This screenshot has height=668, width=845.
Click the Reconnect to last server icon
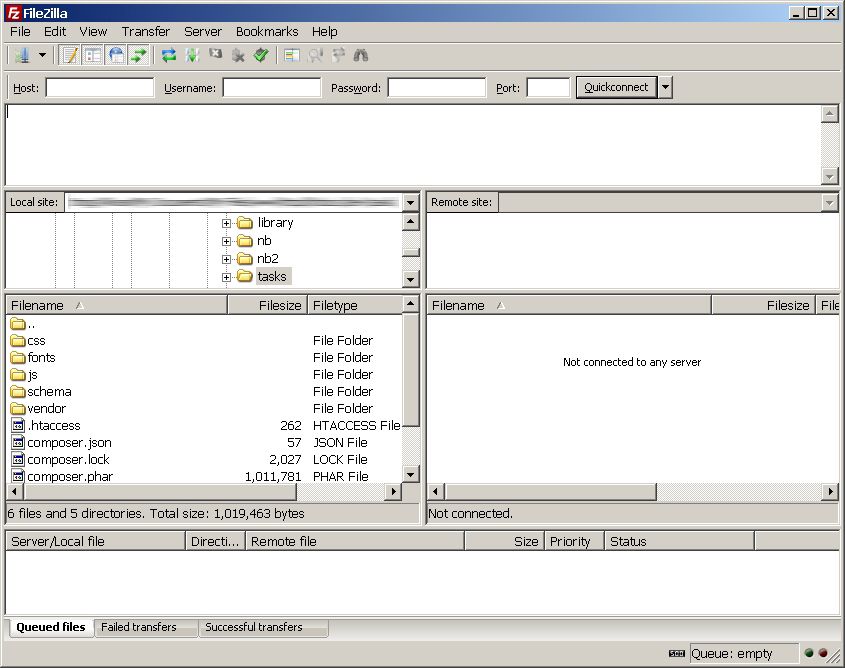tap(261, 55)
